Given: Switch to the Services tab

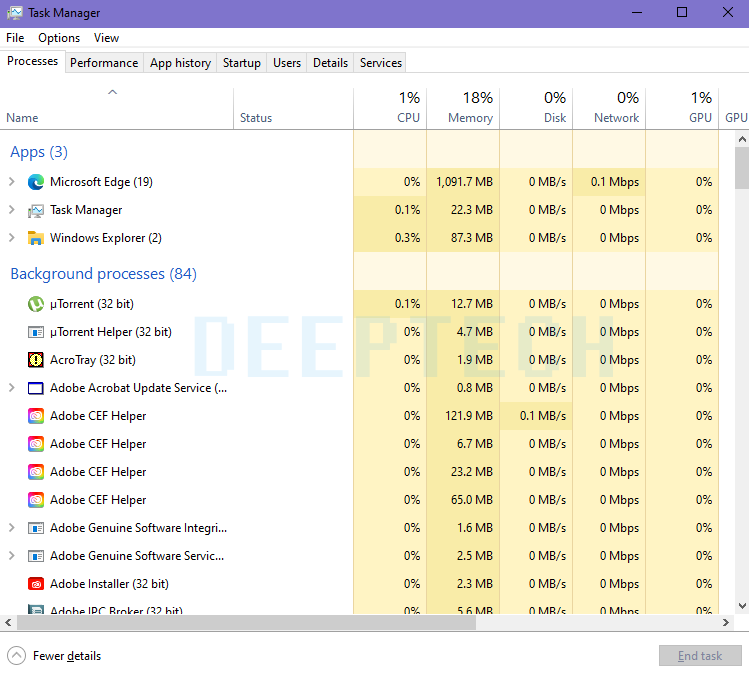Looking at the screenshot, I should pos(381,63).
